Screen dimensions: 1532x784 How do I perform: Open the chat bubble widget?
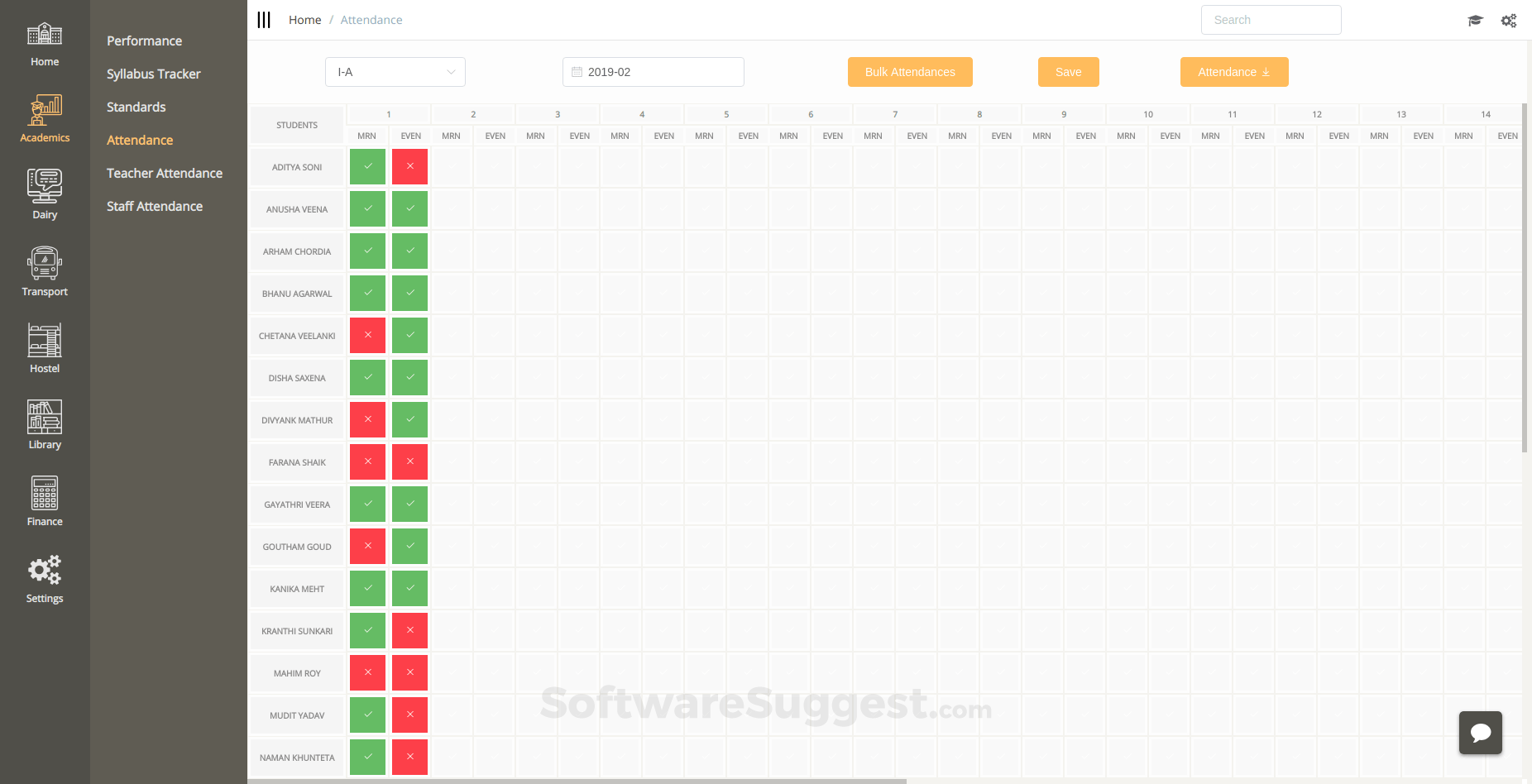click(x=1481, y=733)
